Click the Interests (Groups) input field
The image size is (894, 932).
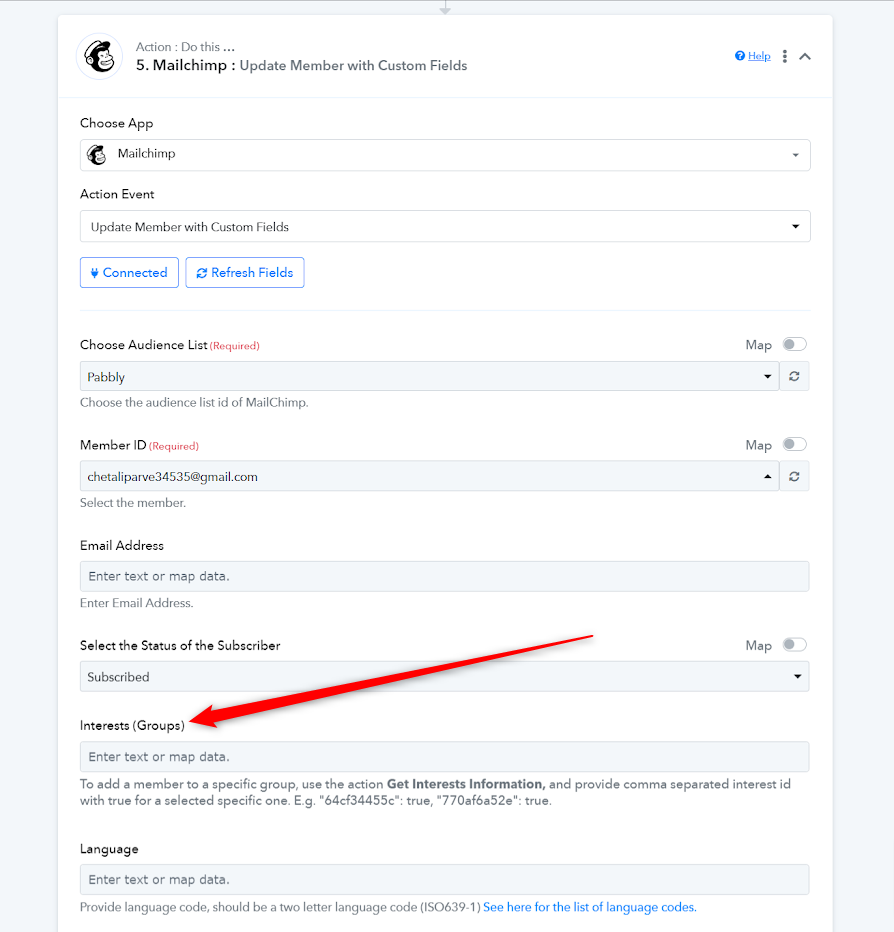(445, 757)
